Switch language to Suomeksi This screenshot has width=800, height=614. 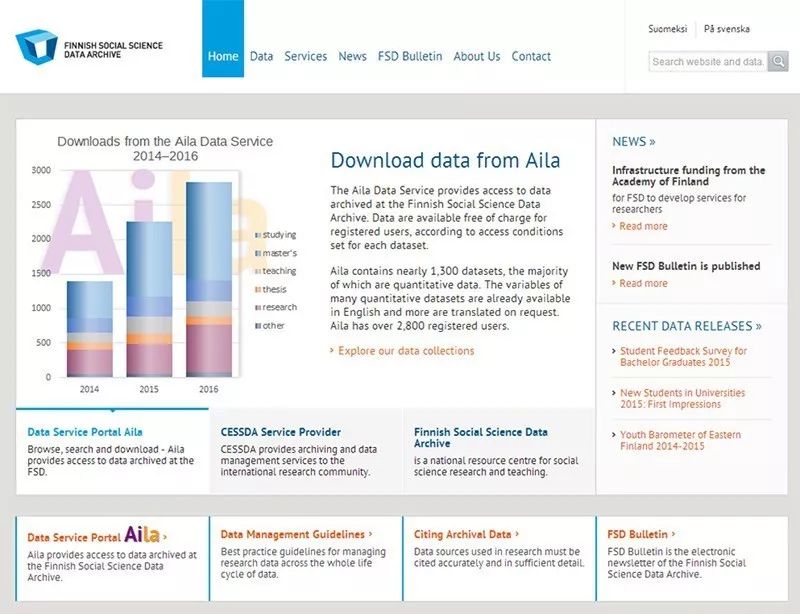point(668,29)
